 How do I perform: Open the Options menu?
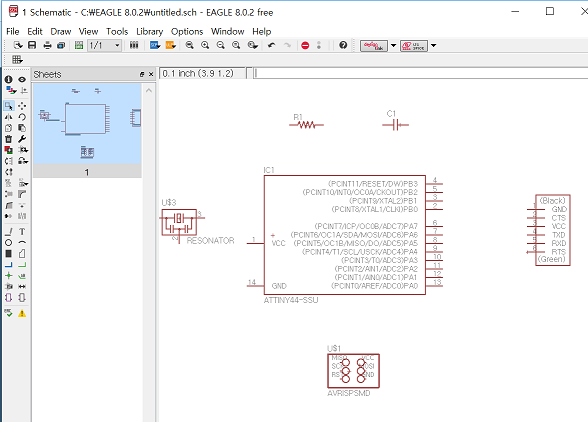(187, 32)
